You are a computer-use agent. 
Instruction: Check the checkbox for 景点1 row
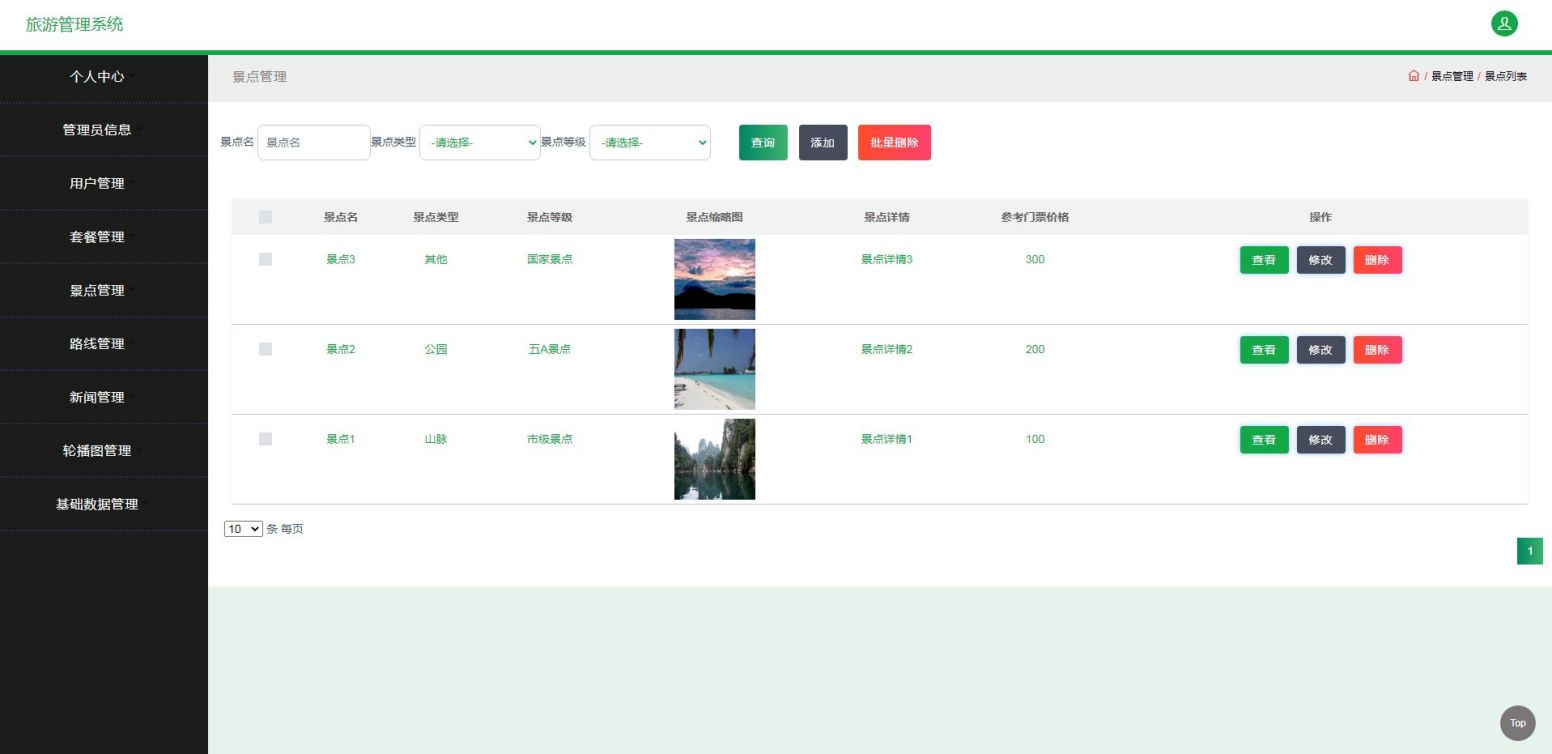point(265,439)
